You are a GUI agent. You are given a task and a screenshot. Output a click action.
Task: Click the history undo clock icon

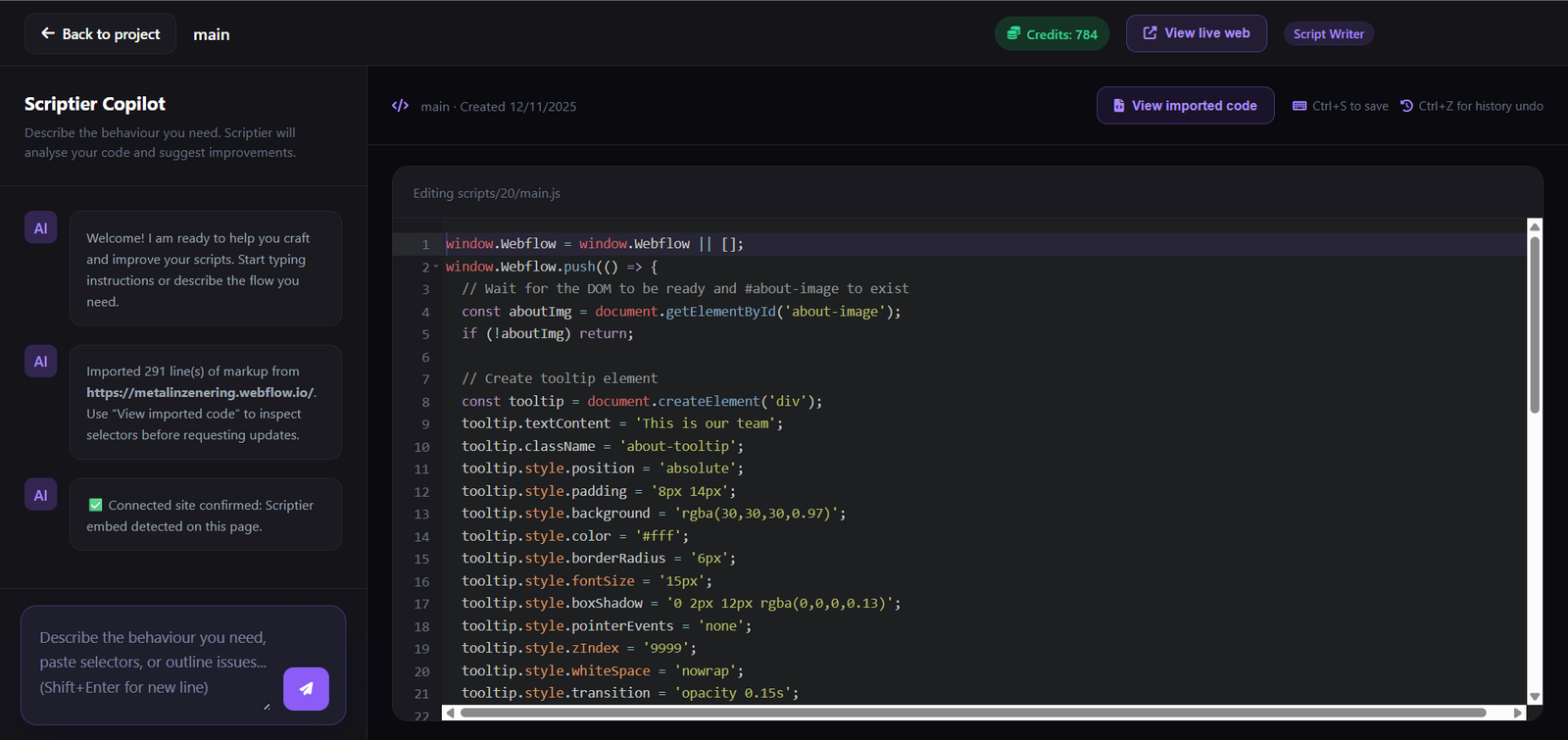pos(1406,106)
